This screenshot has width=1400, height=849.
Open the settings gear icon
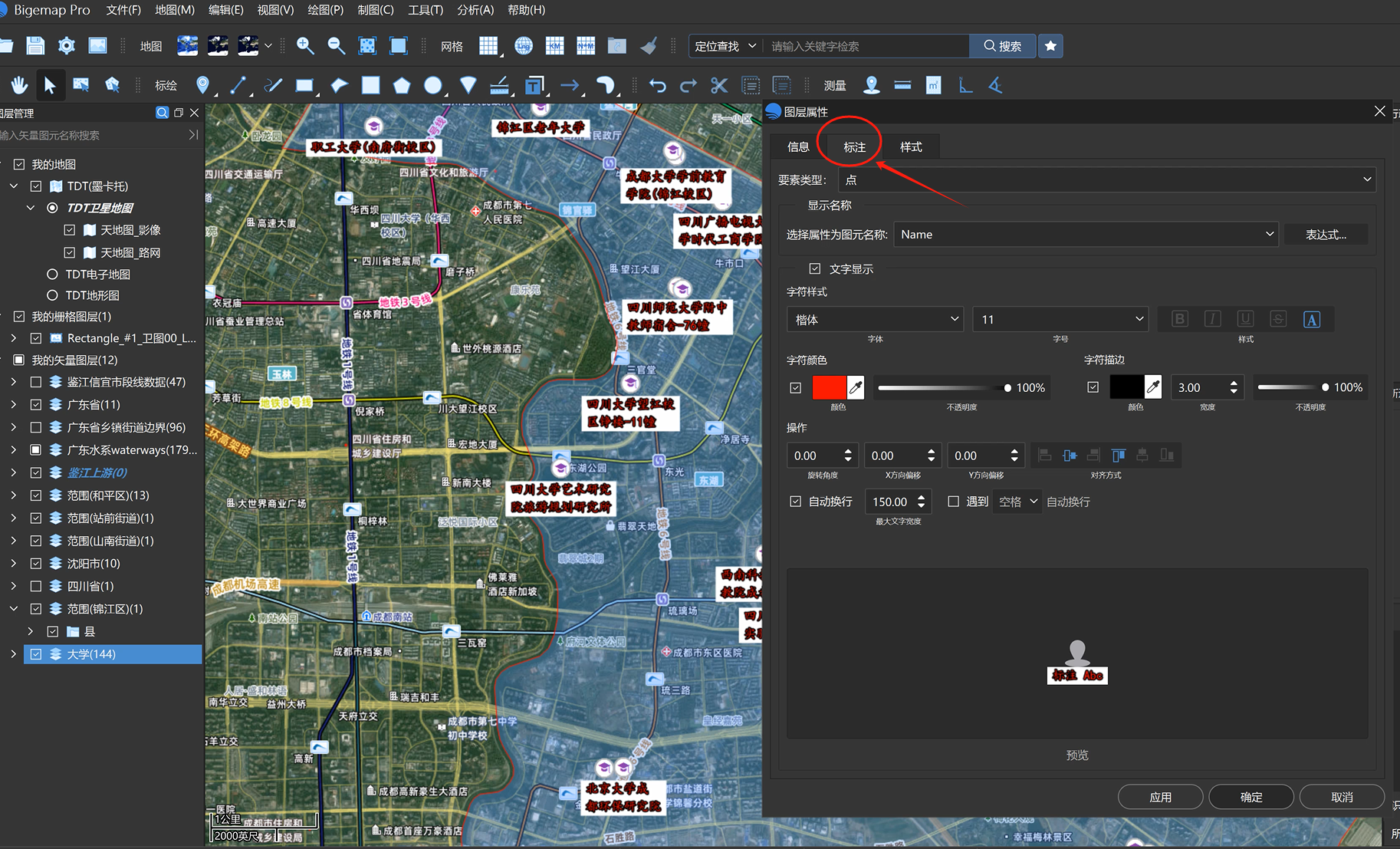point(67,45)
